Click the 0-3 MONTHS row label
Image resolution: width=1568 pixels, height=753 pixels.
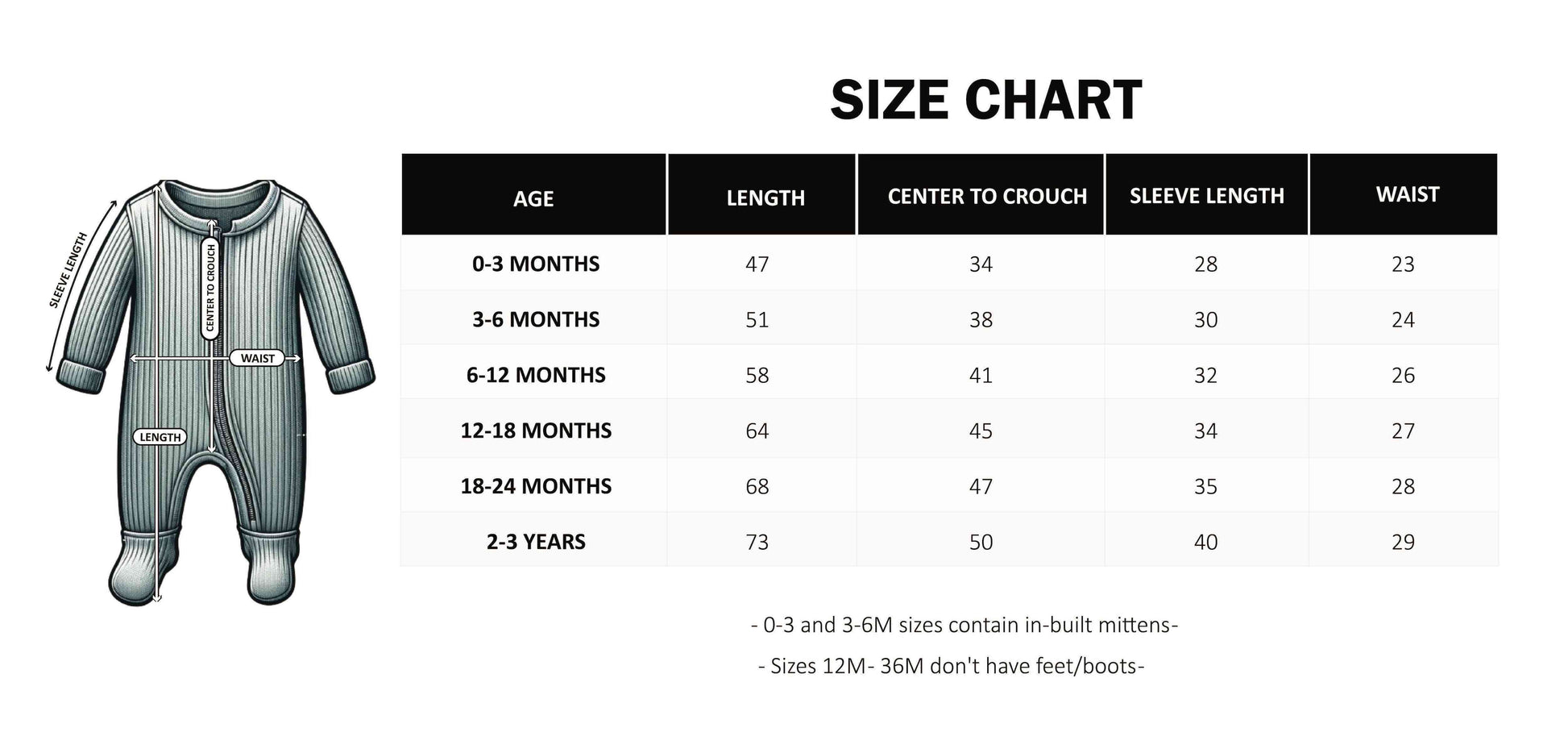tap(536, 264)
